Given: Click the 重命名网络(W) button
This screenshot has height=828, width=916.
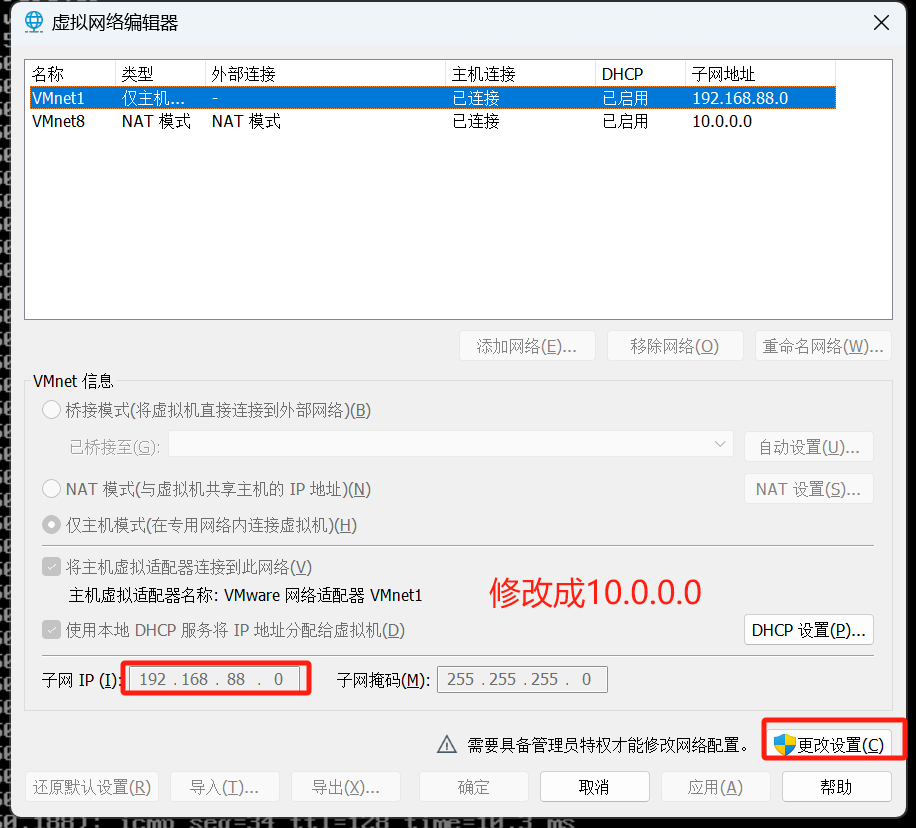Looking at the screenshot, I should point(823,346).
